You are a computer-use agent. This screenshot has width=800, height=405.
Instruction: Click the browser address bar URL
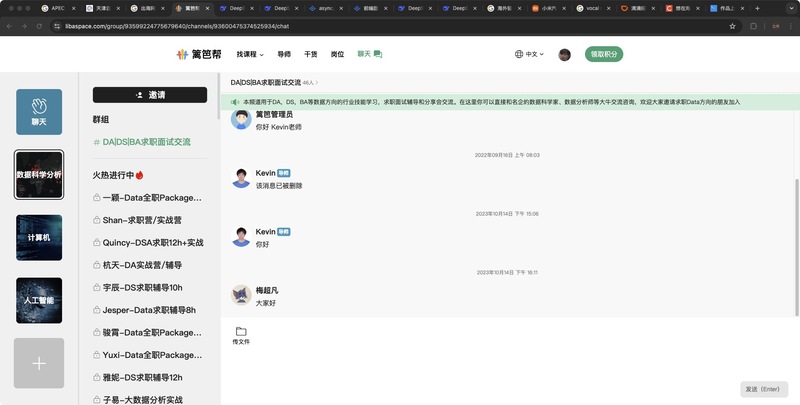[177, 26]
